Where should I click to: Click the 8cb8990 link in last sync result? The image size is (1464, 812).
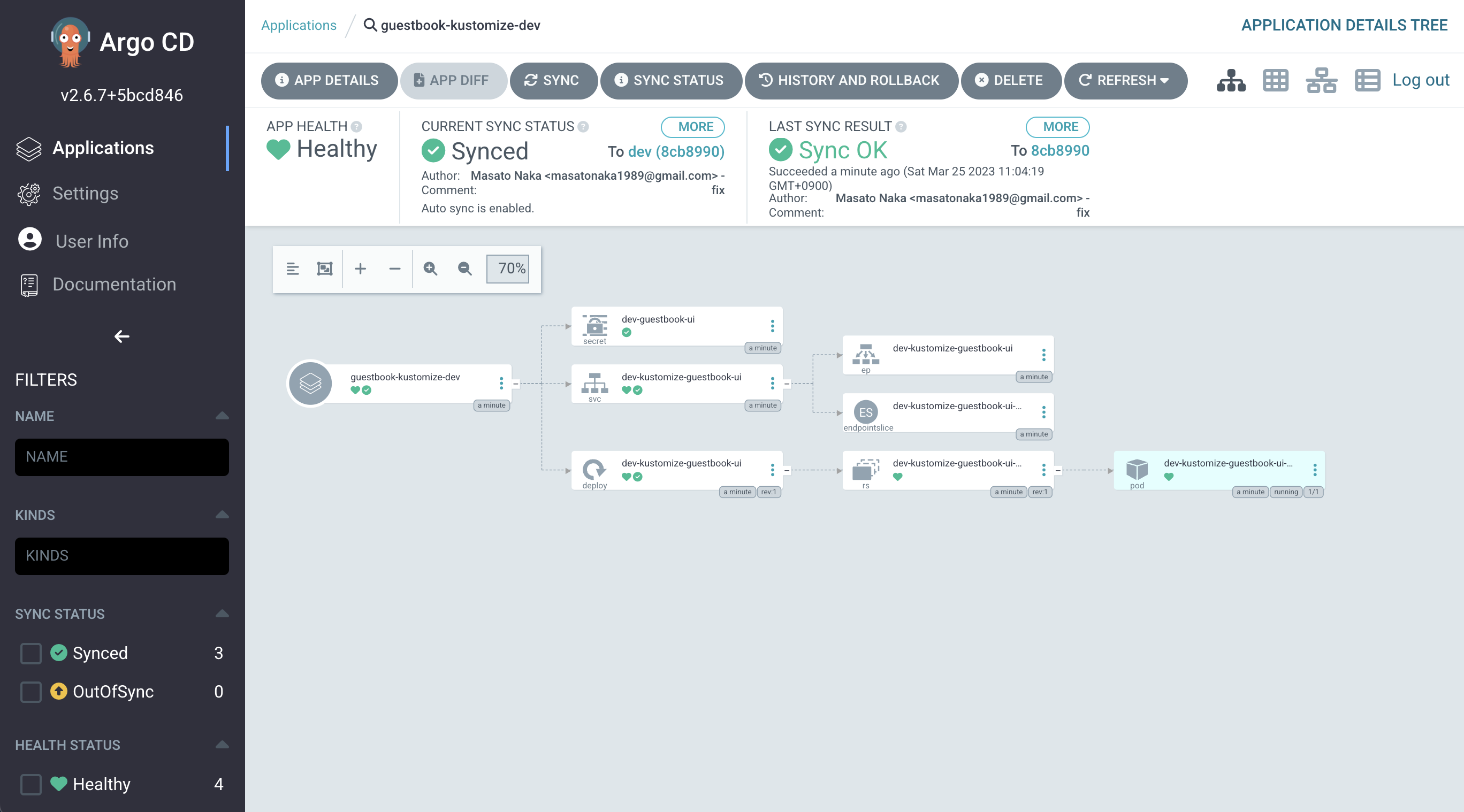pyautogui.click(x=1060, y=151)
